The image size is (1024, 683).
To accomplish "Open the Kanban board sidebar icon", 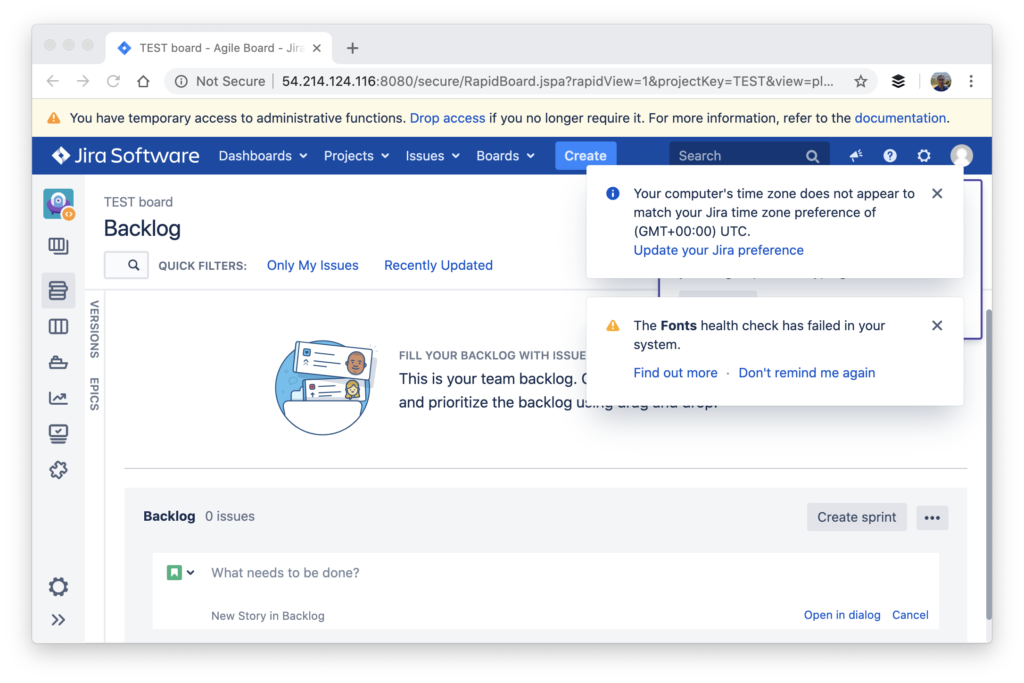I will (58, 246).
